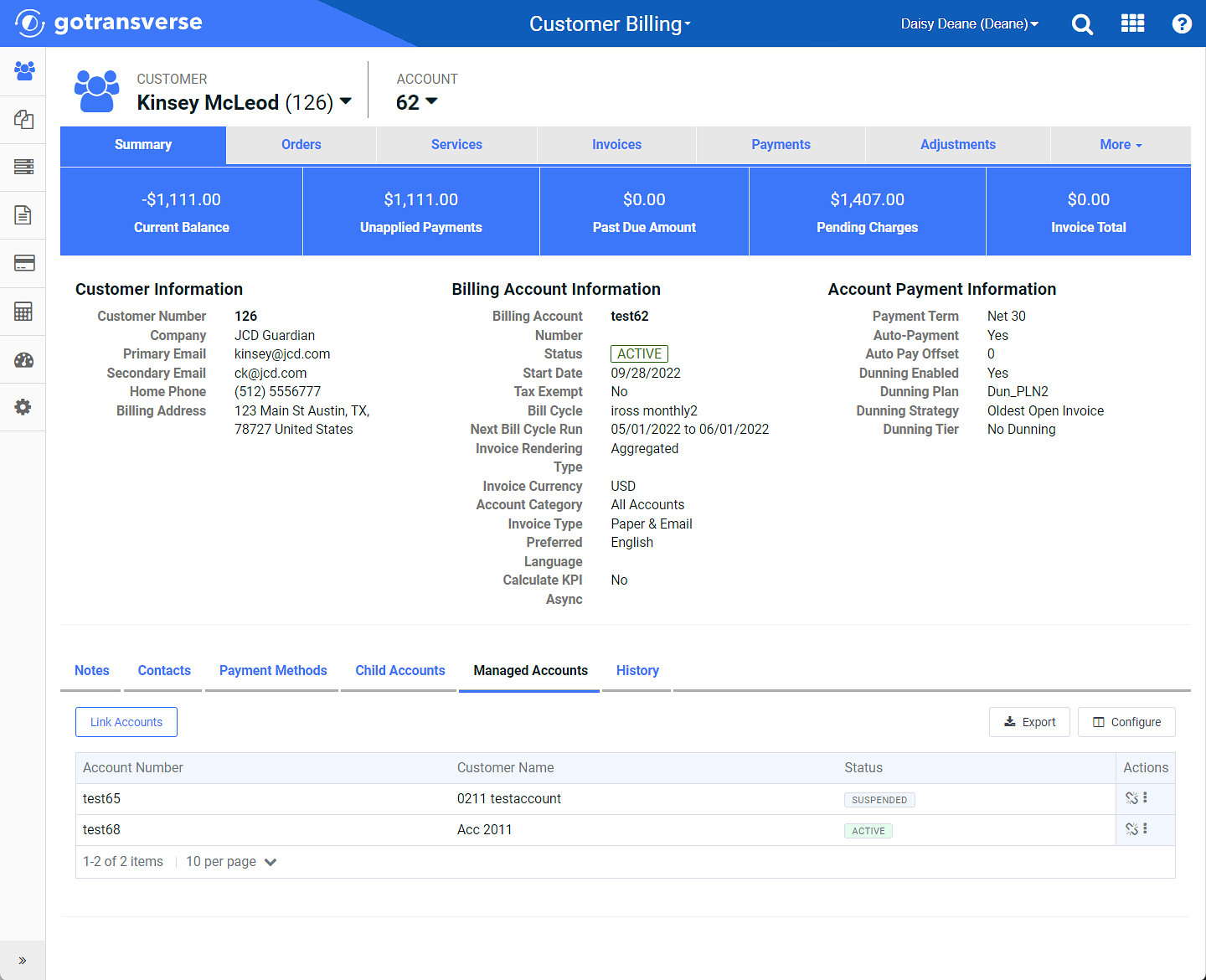Open the Payment Methods sub-tab
Screen dimensions: 1206x980
coord(273,671)
